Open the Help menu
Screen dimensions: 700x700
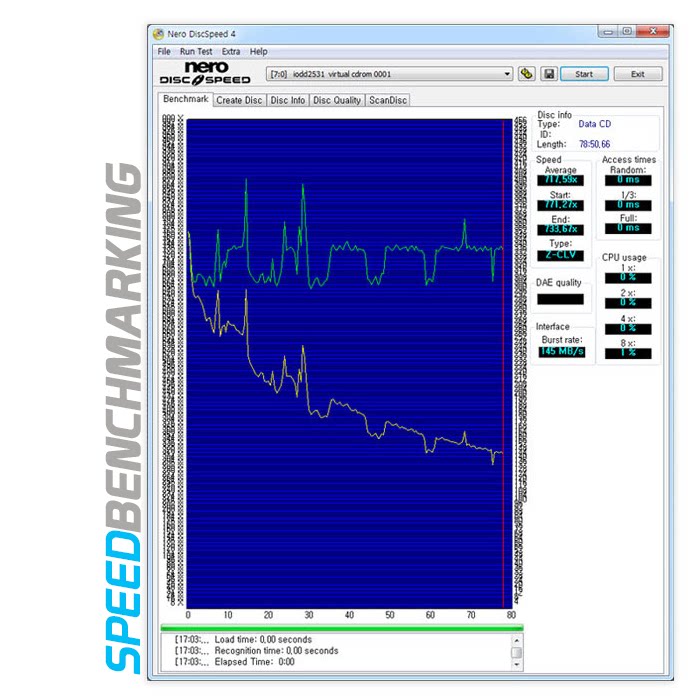(x=258, y=52)
